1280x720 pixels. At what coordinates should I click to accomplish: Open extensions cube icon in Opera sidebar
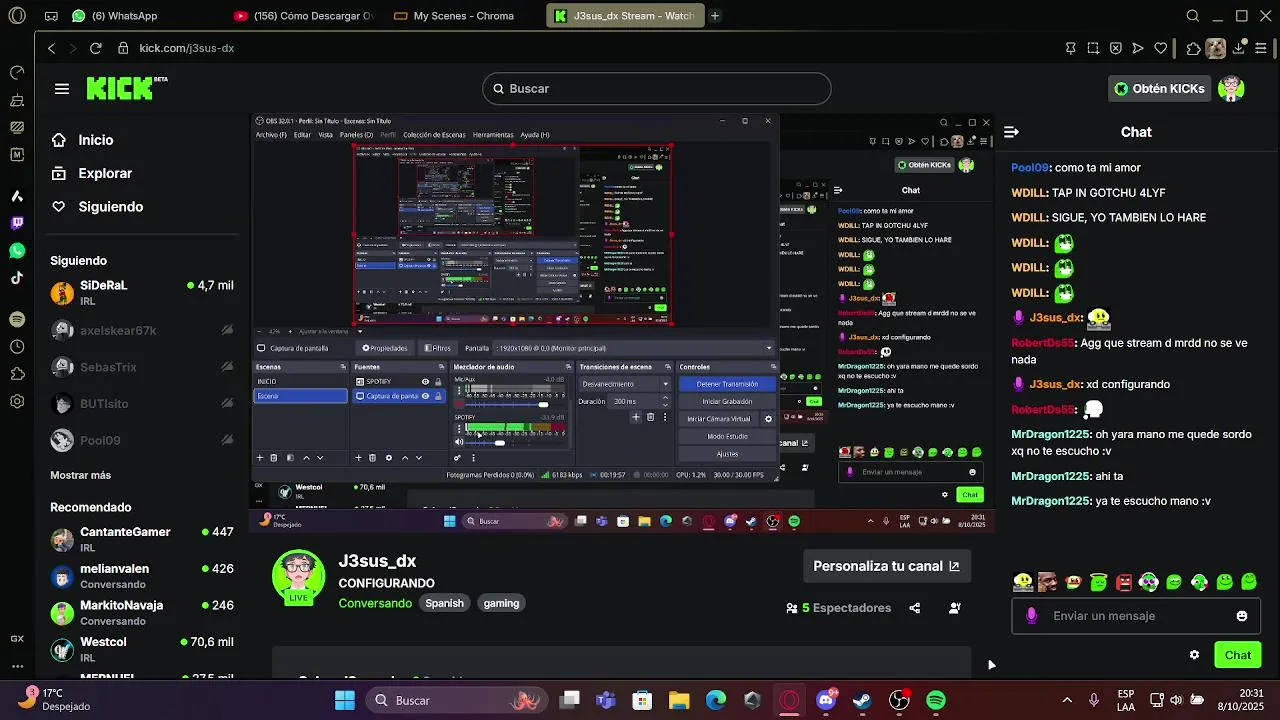pos(17,374)
